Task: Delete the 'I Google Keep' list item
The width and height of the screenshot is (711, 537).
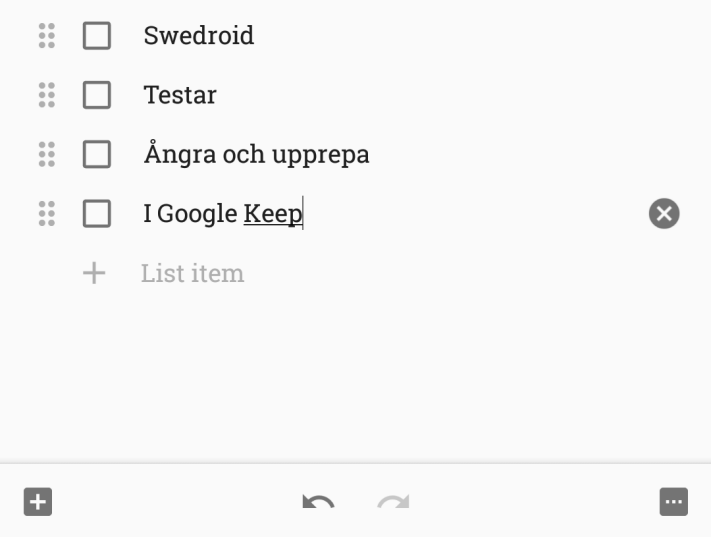Action: [x=664, y=213]
